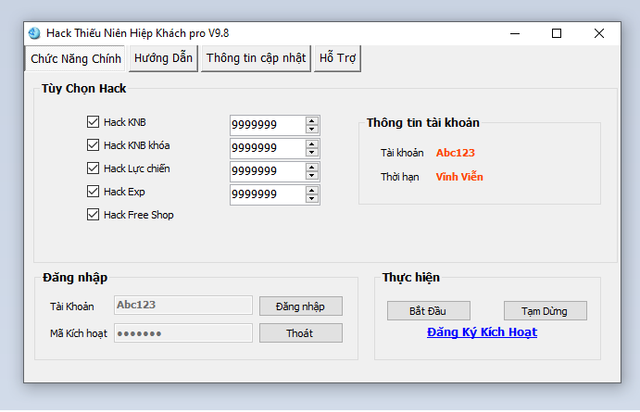Open the Đăng Ký Kích Hoạt link

tap(482, 332)
